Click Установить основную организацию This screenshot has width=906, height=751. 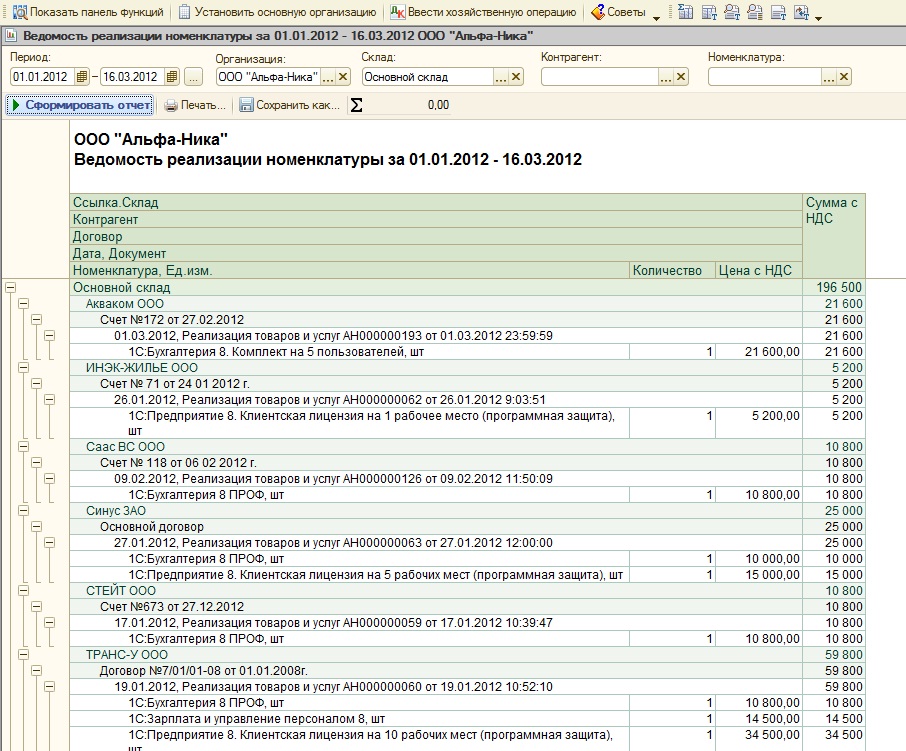(277, 12)
